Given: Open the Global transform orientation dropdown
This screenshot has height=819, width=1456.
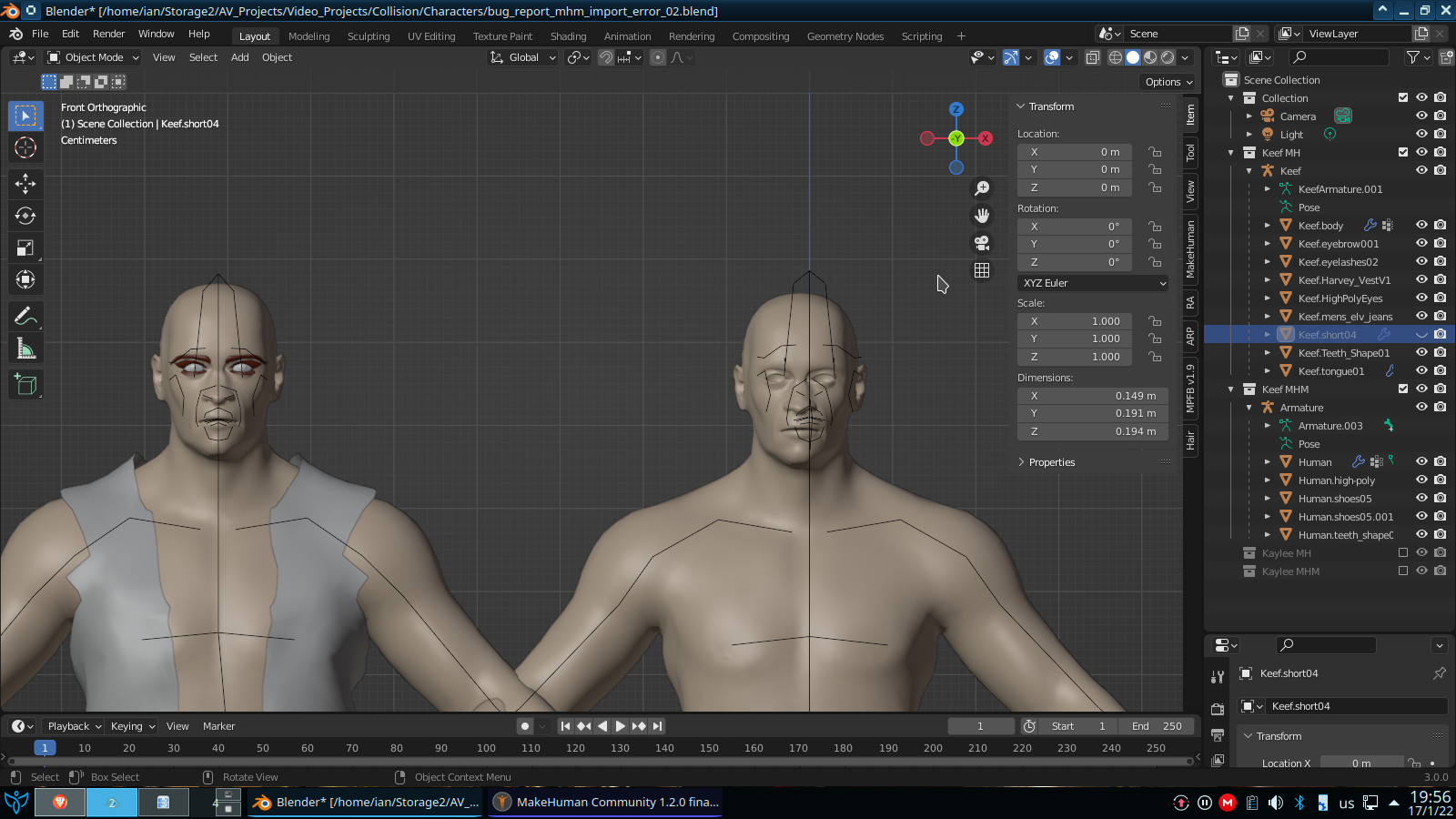Looking at the screenshot, I should [521, 57].
